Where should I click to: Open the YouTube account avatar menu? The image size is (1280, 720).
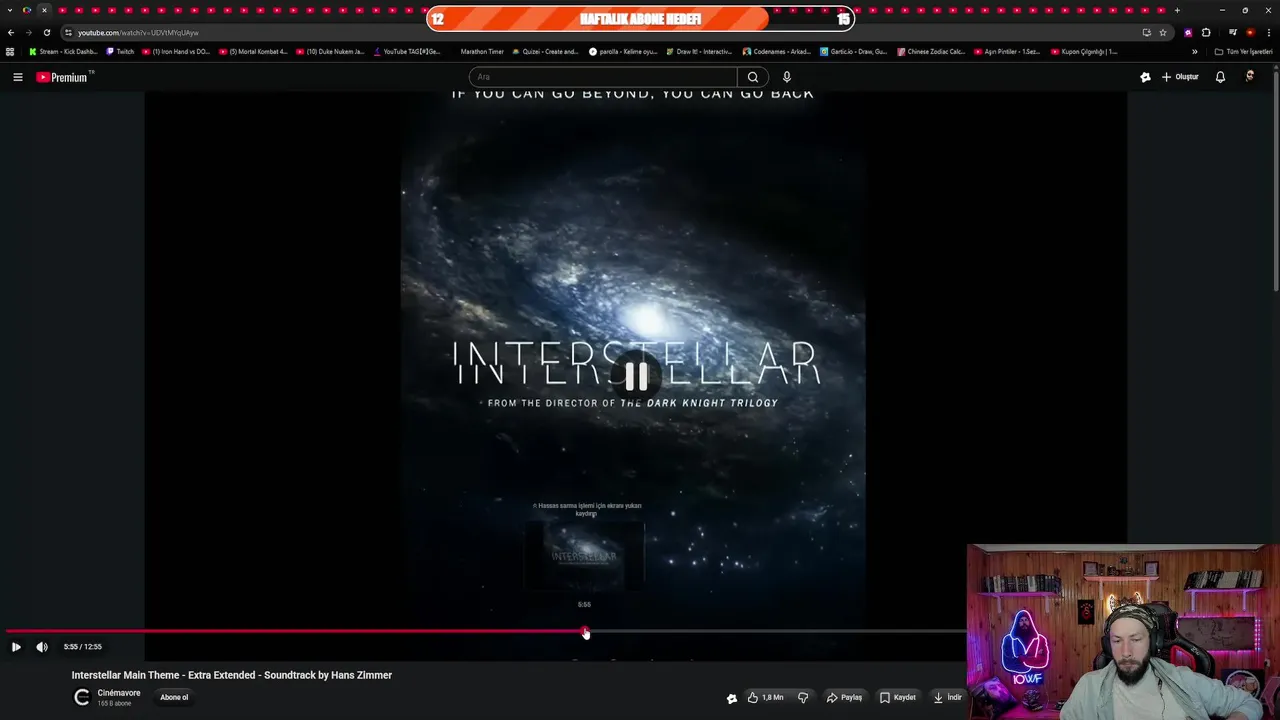[1250, 77]
